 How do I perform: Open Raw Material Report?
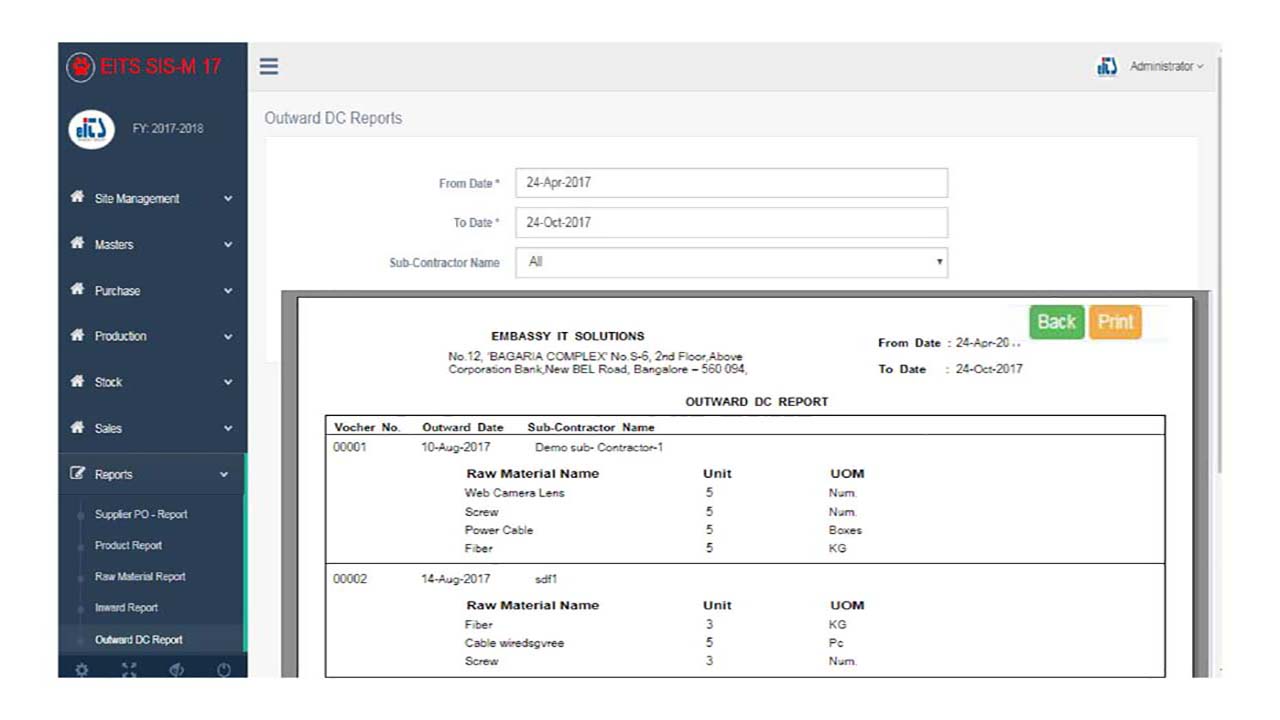point(140,576)
